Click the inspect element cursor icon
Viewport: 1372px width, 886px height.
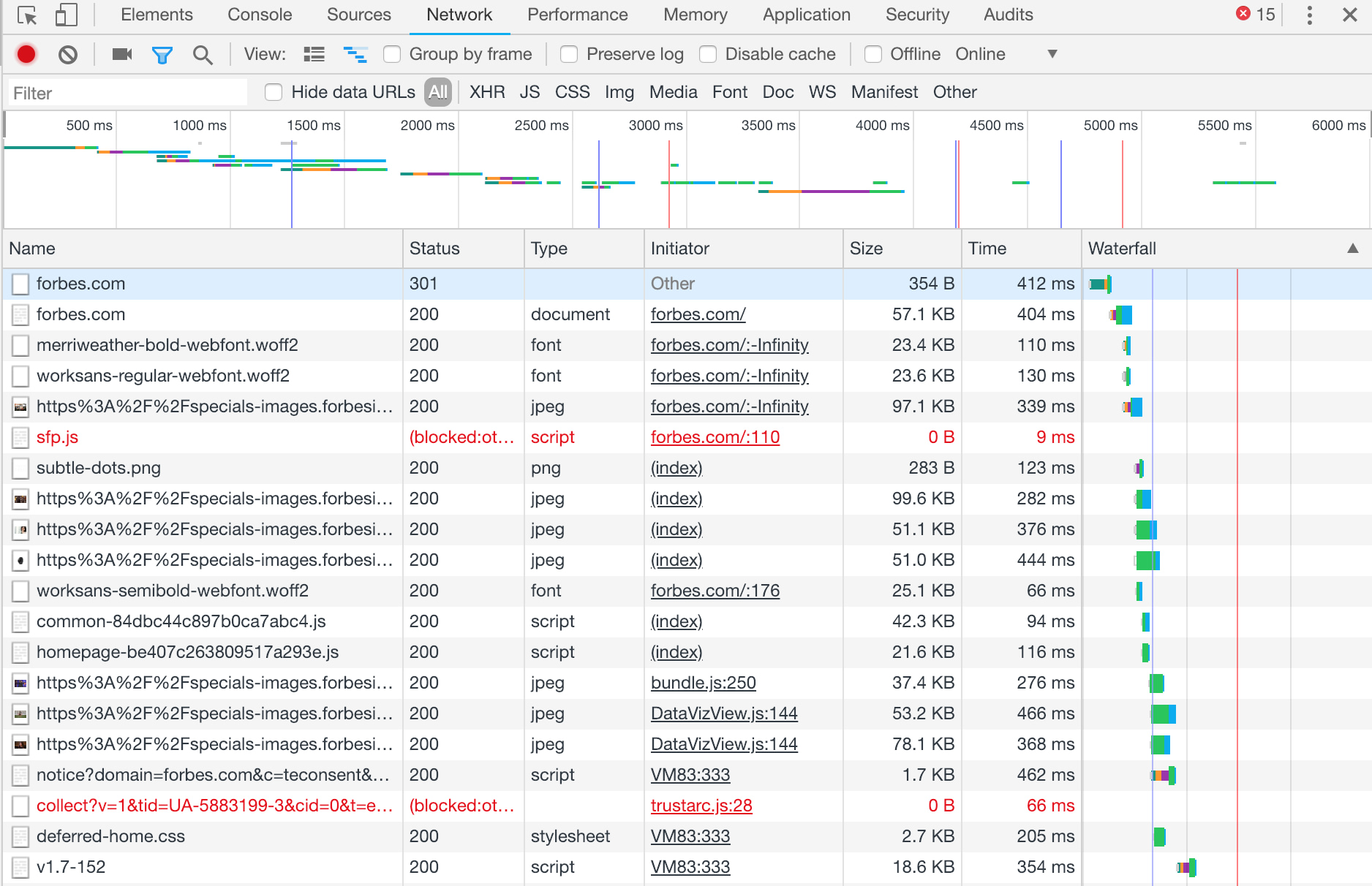point(27,15)
